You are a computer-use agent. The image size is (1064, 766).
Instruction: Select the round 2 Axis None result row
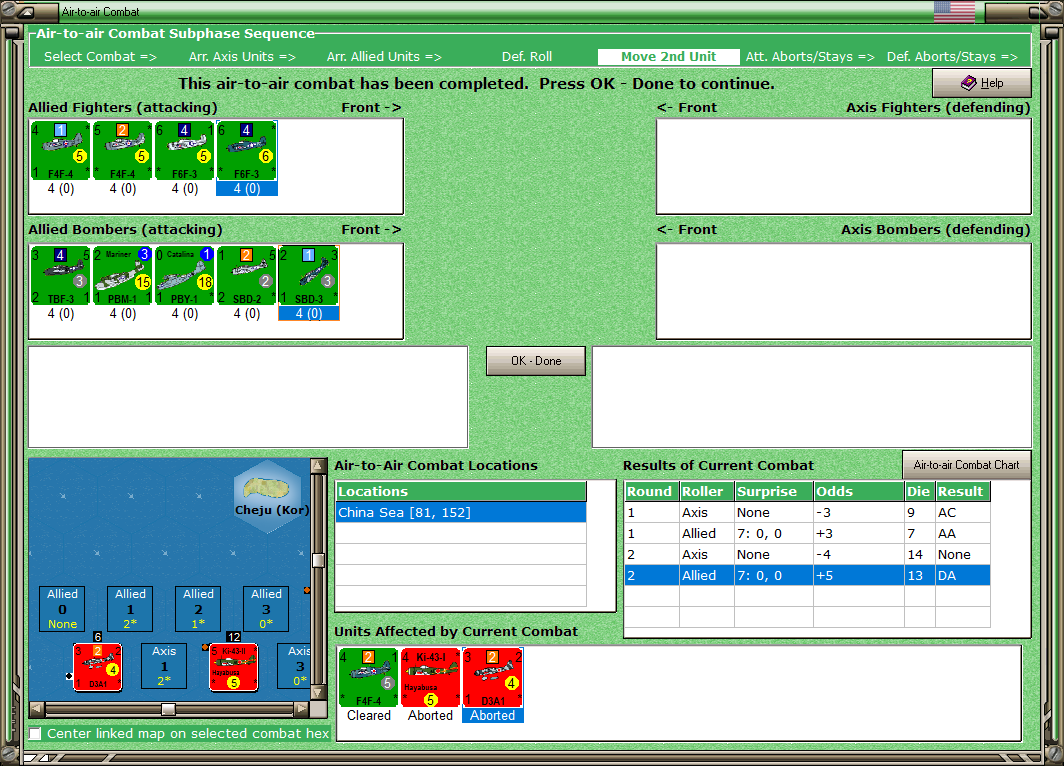[807, 554]
